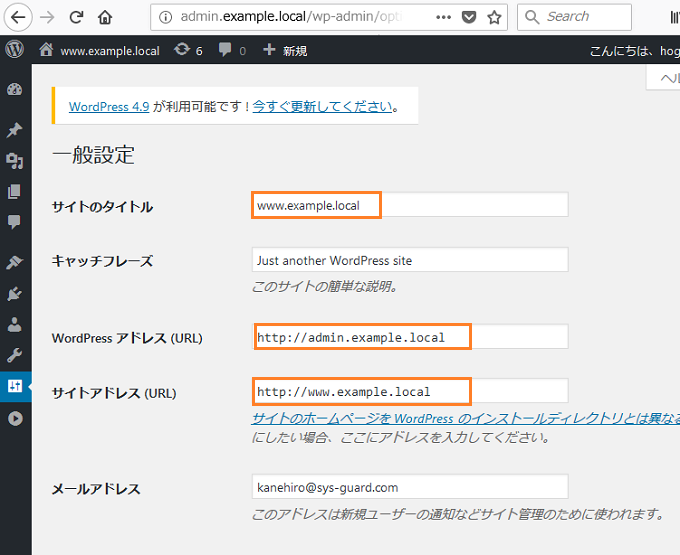Open Pages sidebar icon
This screenshot has width=680, height=555.
pos(15,191)
